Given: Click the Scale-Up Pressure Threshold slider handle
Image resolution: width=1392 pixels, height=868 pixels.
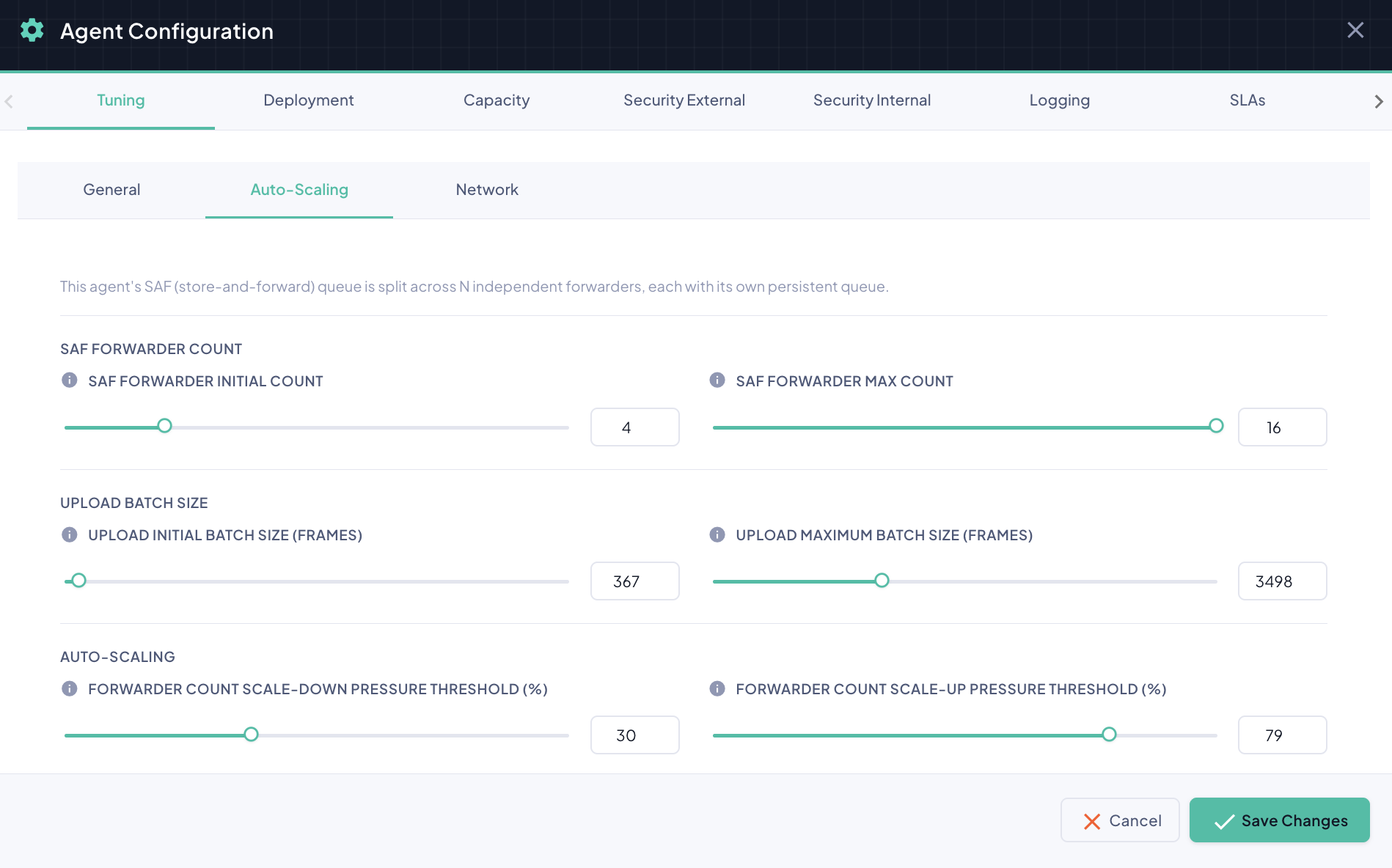Looking at the screenshot, I should pos(1110,735).
